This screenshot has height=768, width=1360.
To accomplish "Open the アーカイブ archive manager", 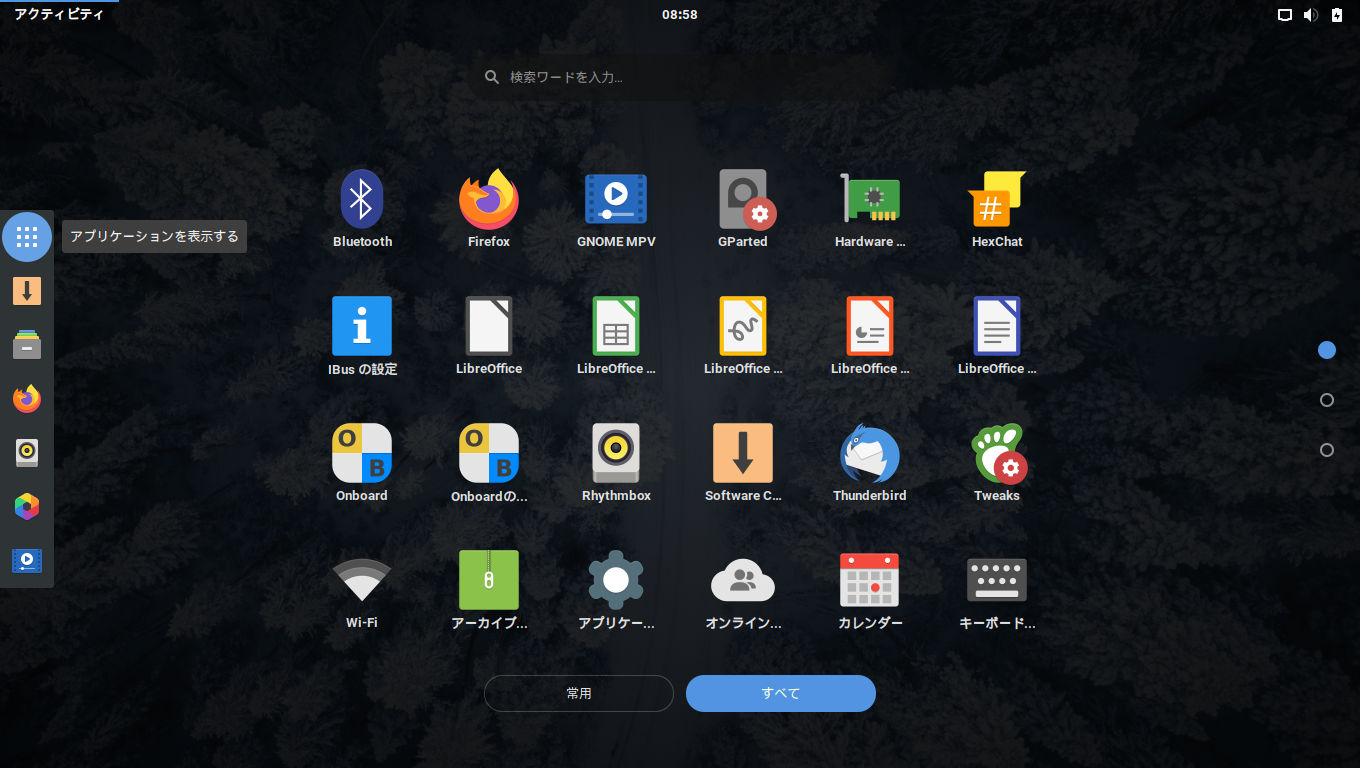I will click(489, 590).
